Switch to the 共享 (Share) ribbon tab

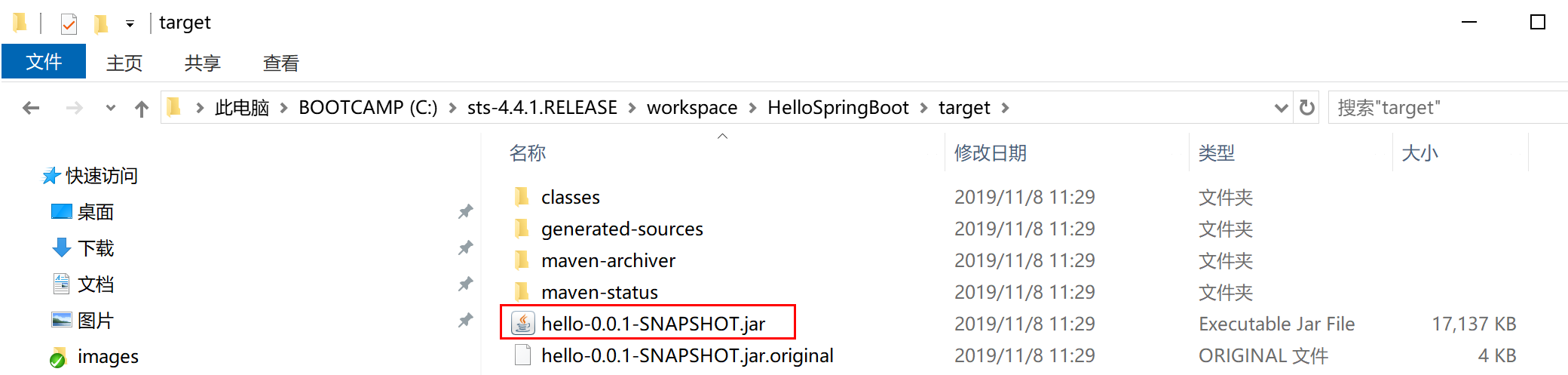[202, 63]
